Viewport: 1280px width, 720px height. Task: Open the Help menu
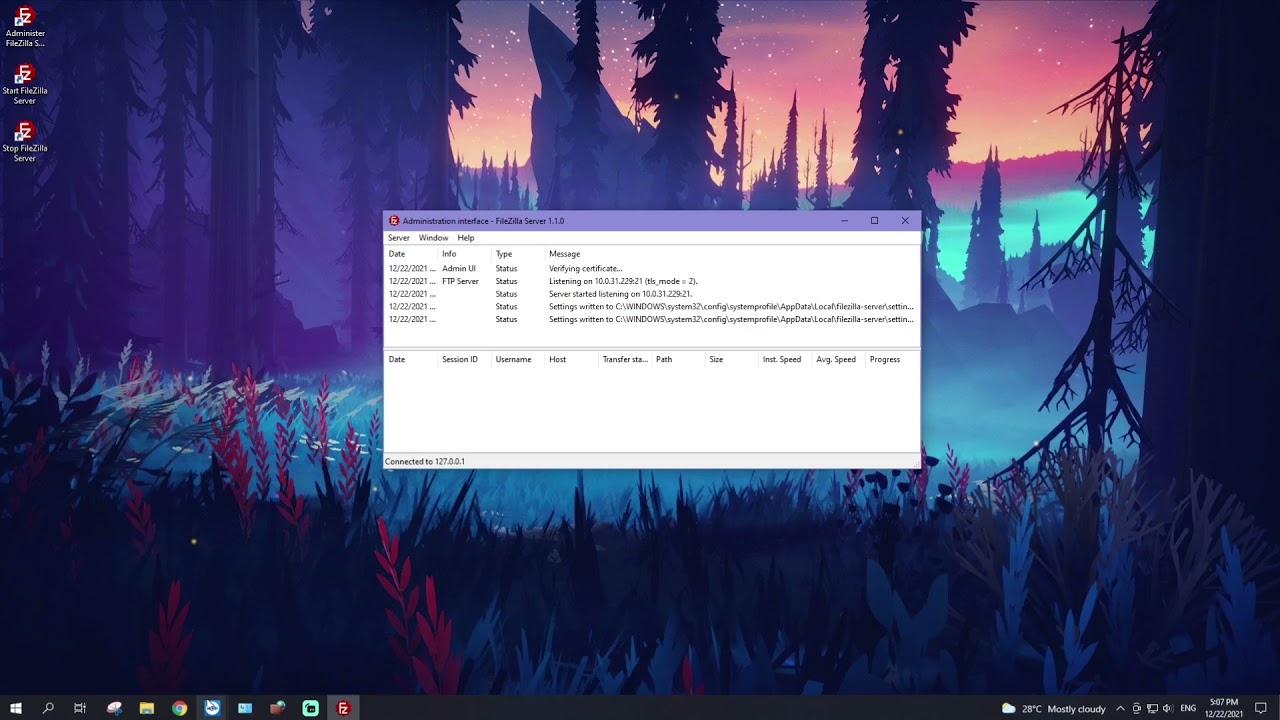pos(466,238)
